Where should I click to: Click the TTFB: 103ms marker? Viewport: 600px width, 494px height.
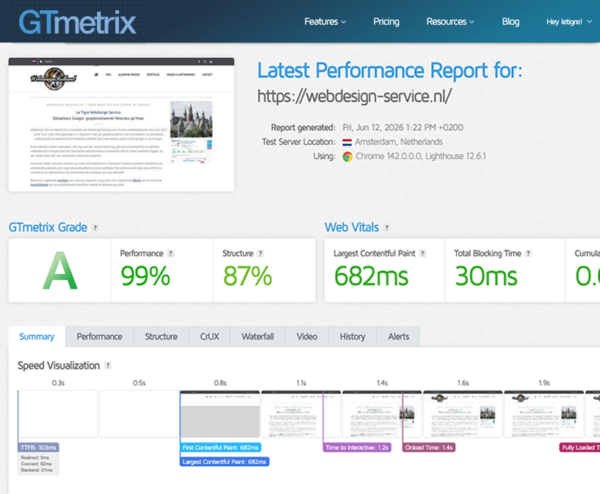(38, 447)
